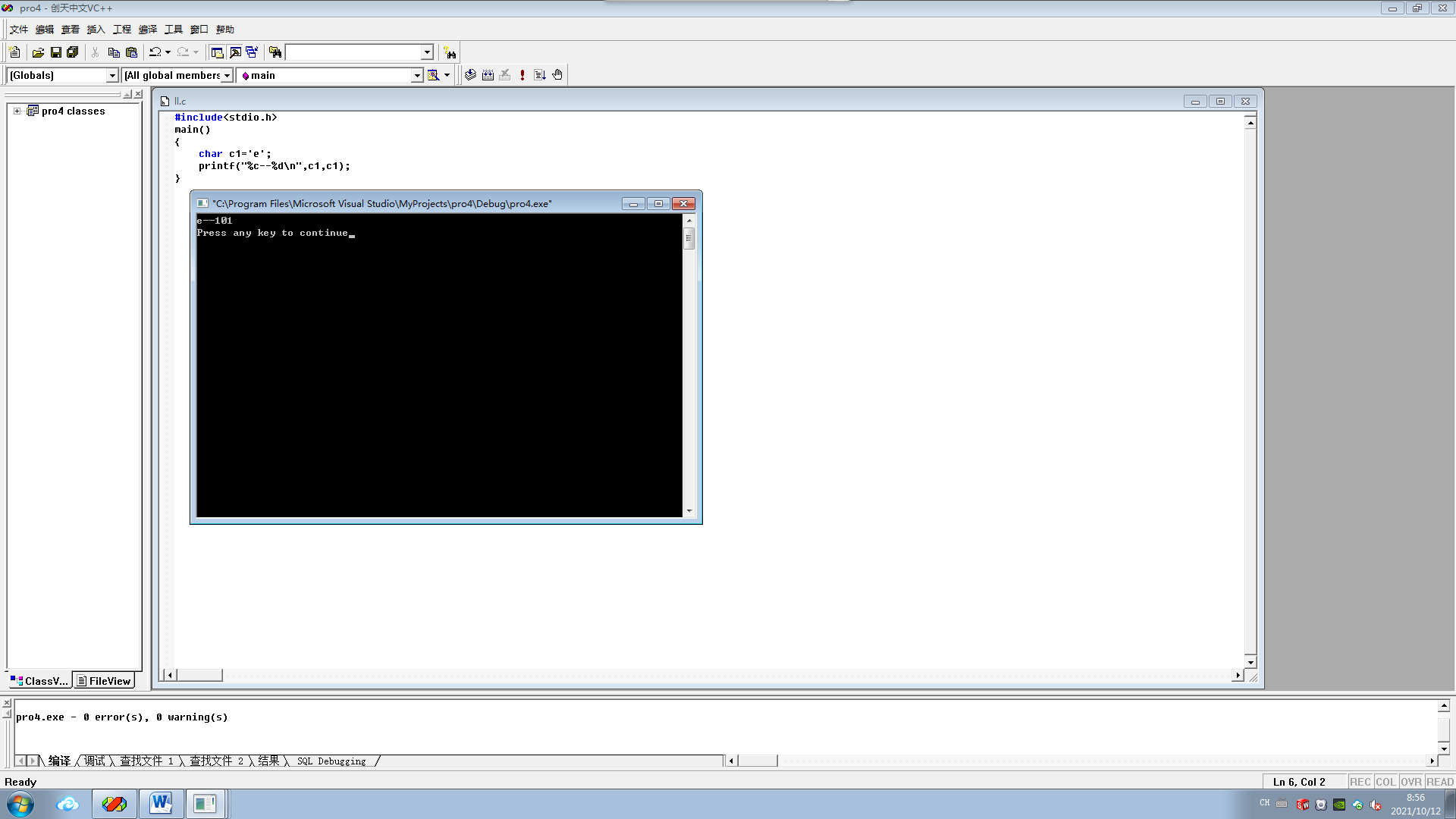This screenshot has height=819, width=1456.
Task: Click the New Text File icon
Action: 14,52
